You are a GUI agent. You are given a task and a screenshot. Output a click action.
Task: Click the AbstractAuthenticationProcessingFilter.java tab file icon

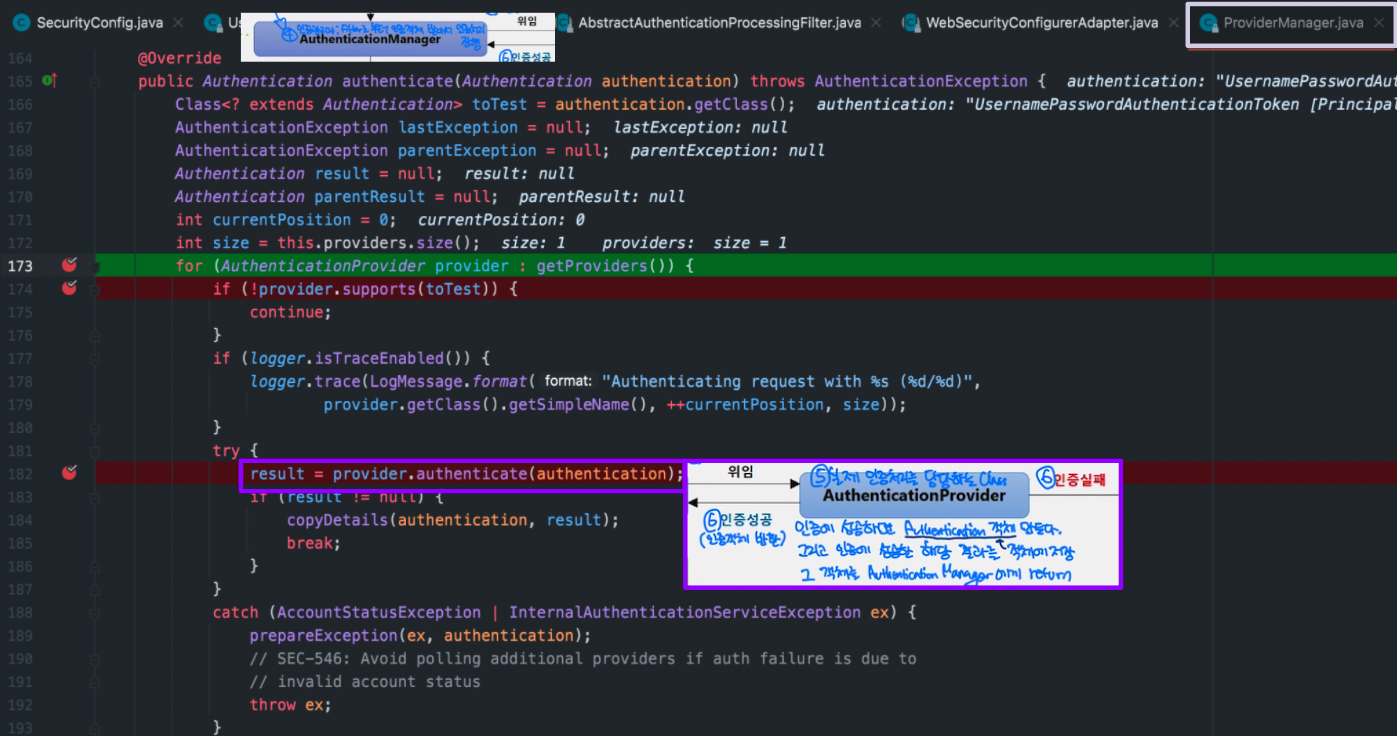pyautogui.click(x=564, y=22)
